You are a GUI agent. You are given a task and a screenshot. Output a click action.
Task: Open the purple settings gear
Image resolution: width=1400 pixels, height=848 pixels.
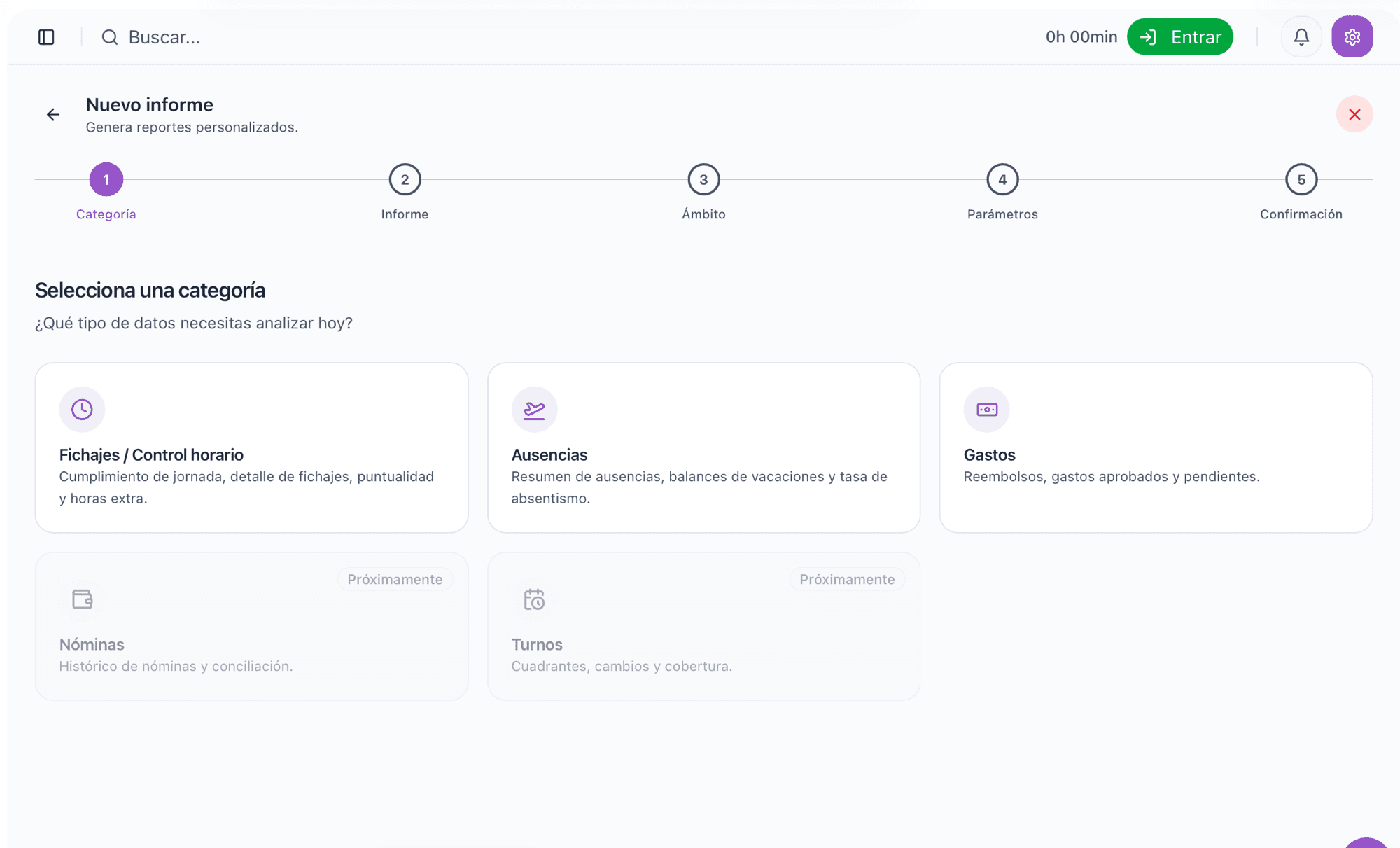(x=1352, y=37)
